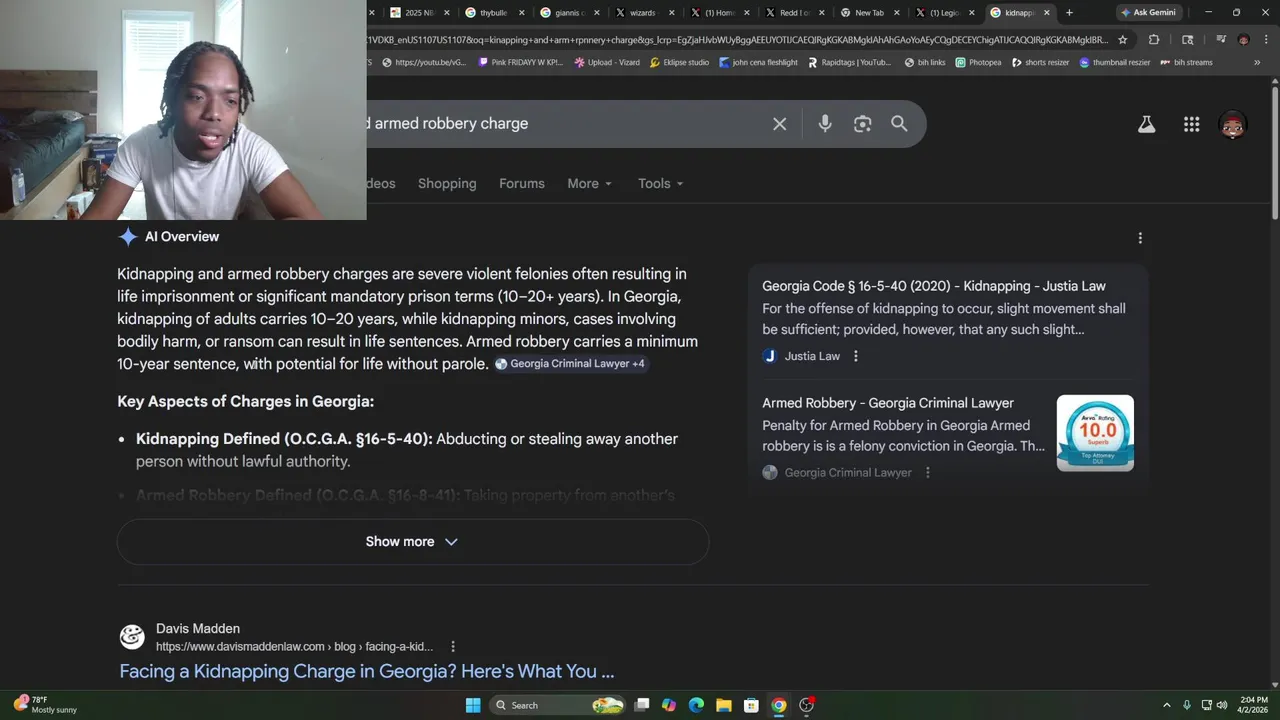Open the Tools dropdown
The height and width of the screenshot is (720, 1280).
click(x=661, y=184)
